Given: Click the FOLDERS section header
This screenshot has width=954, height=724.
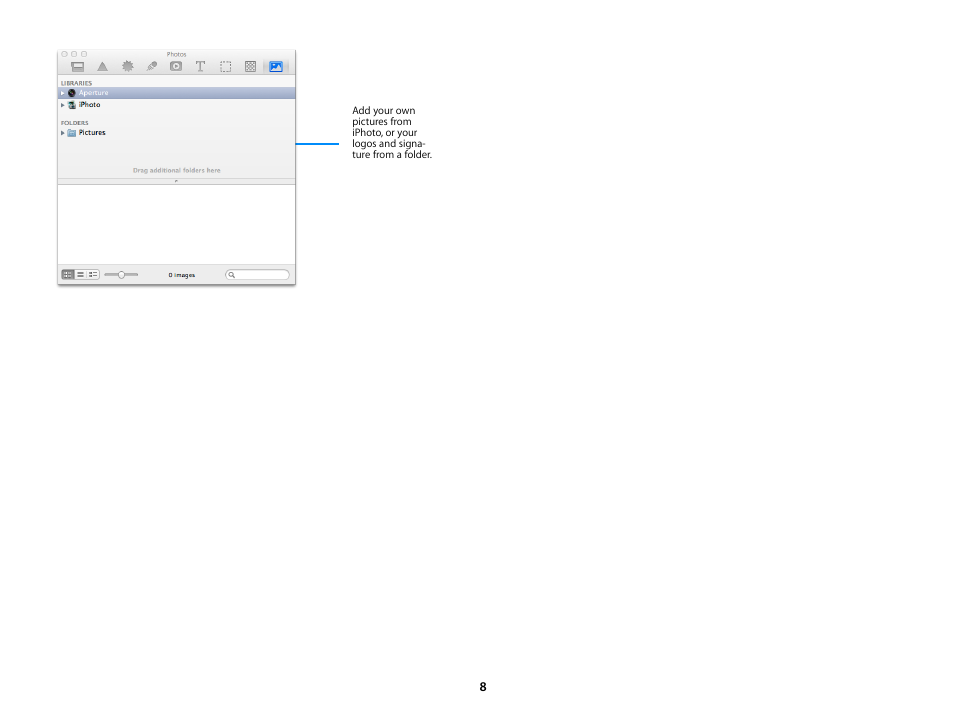Looking at the screenshot, I should (74, 123).
